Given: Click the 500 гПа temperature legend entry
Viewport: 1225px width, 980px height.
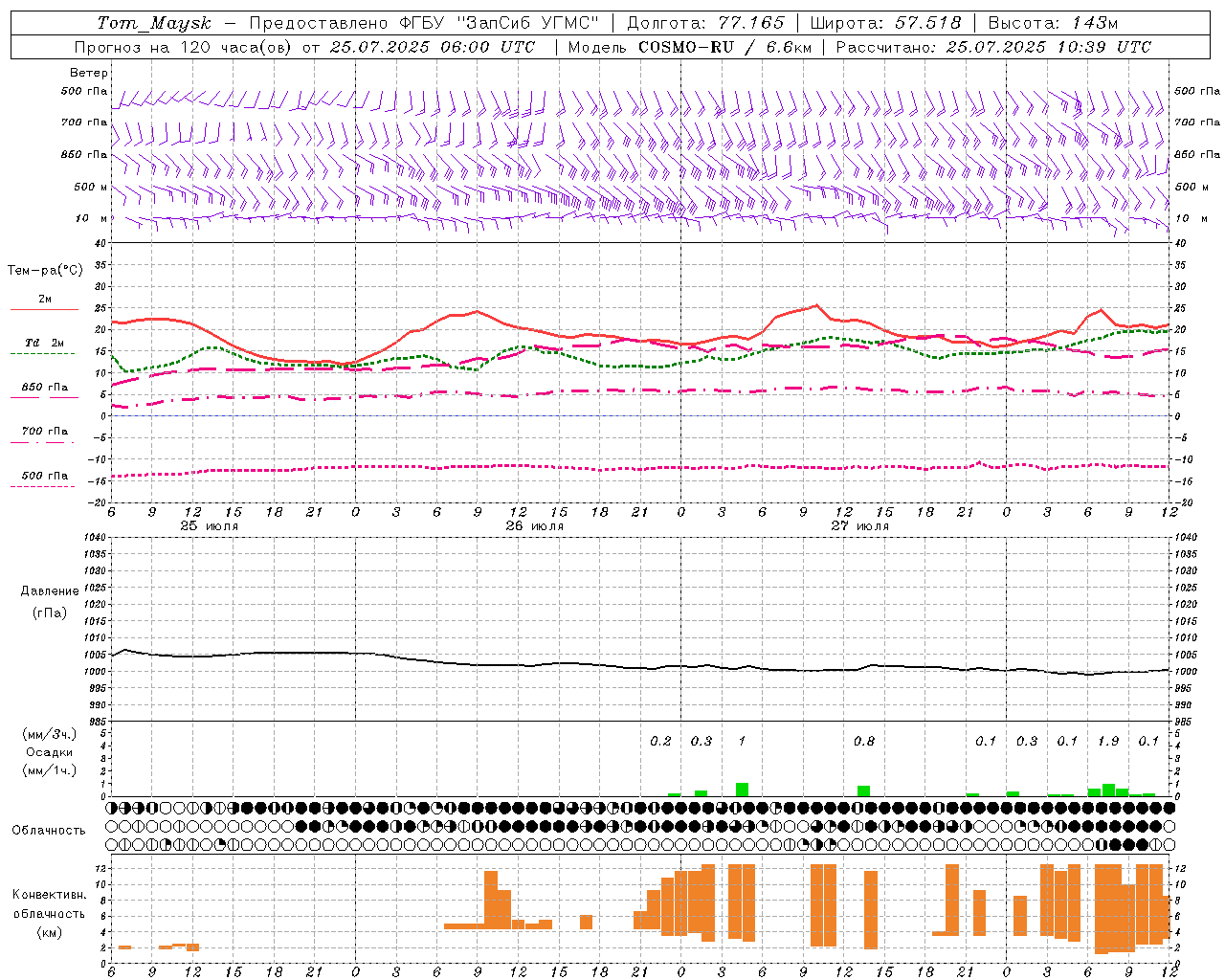Looking at the screenshot, I should pyautogui.click(x=44, y=476).
